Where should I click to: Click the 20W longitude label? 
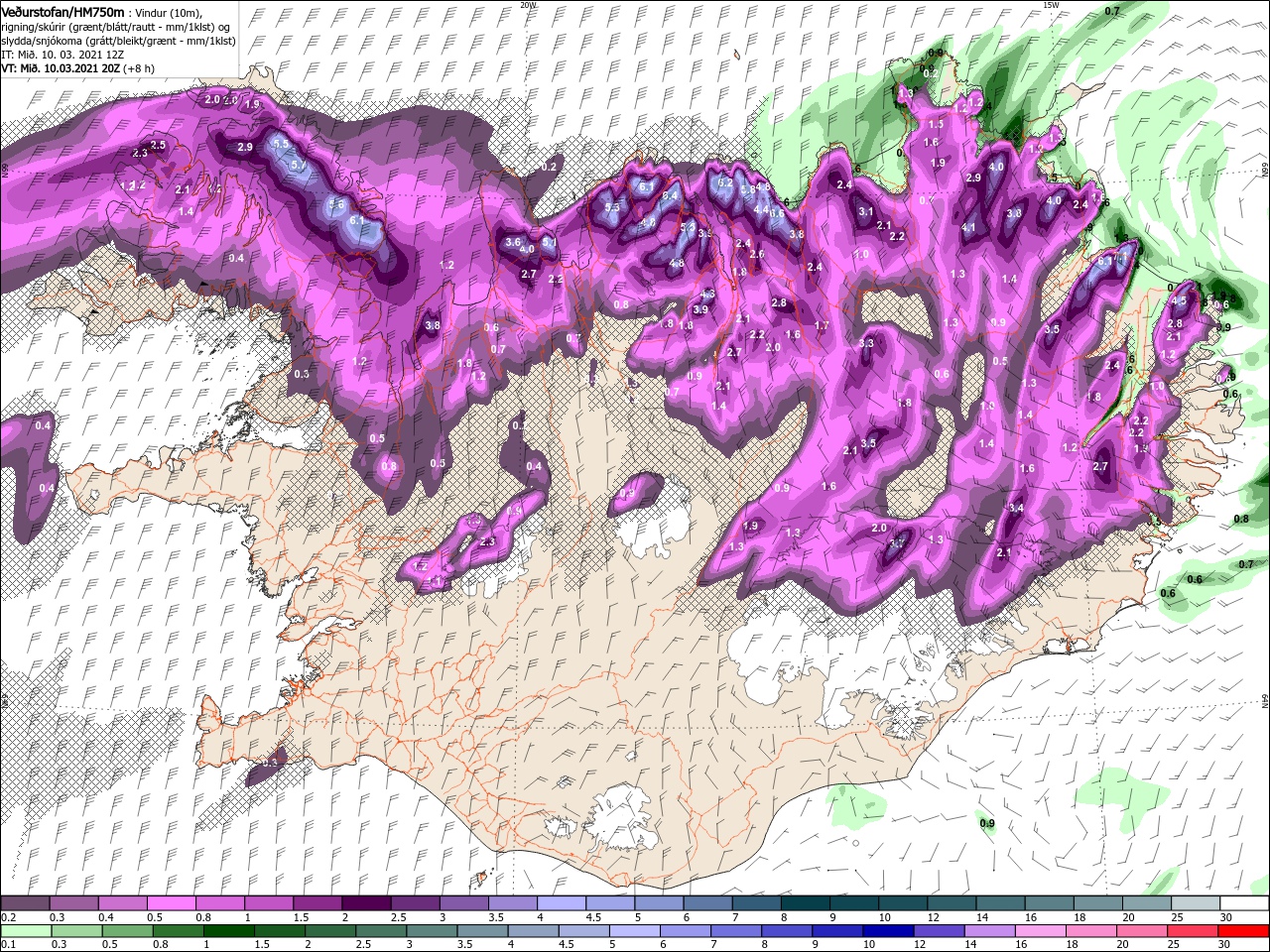pos(528,5)
